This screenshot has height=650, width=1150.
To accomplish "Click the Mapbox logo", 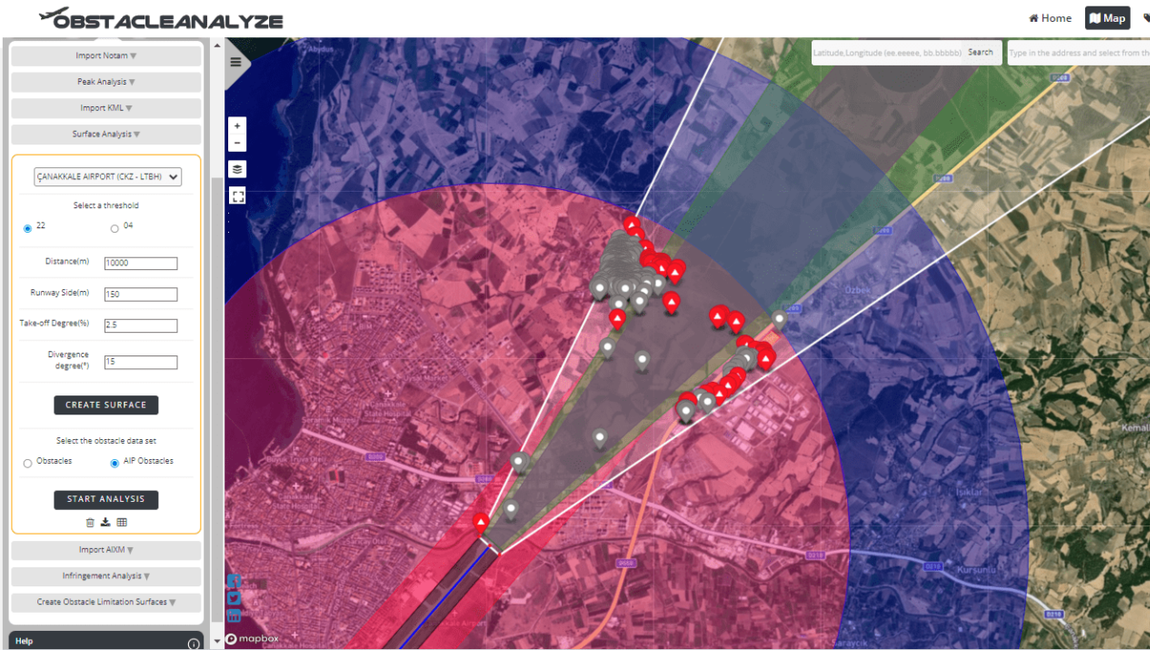I will [252, 639].
